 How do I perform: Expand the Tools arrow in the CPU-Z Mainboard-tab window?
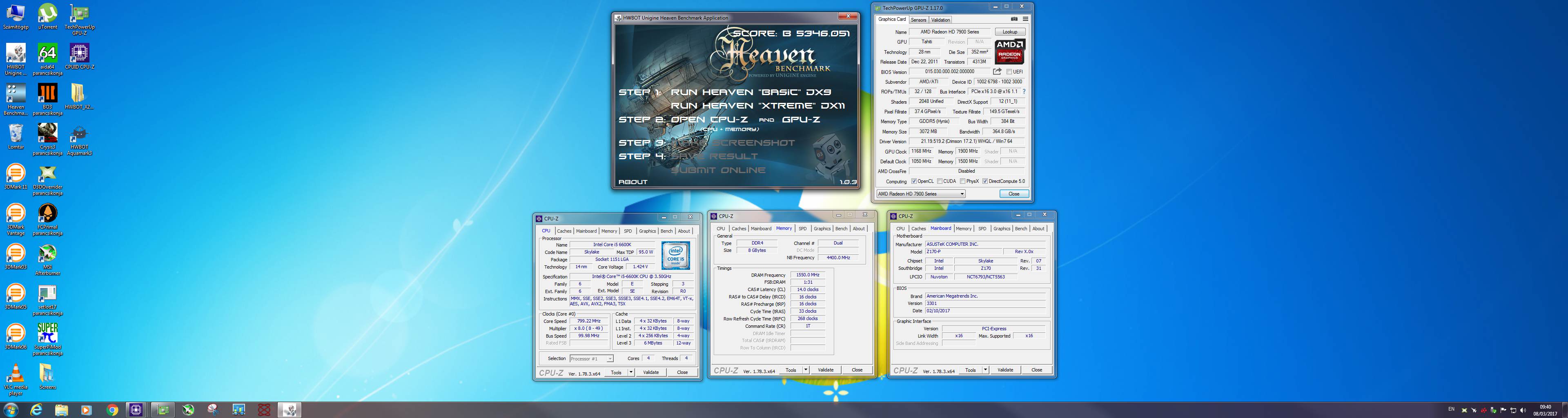coord(985,370)
